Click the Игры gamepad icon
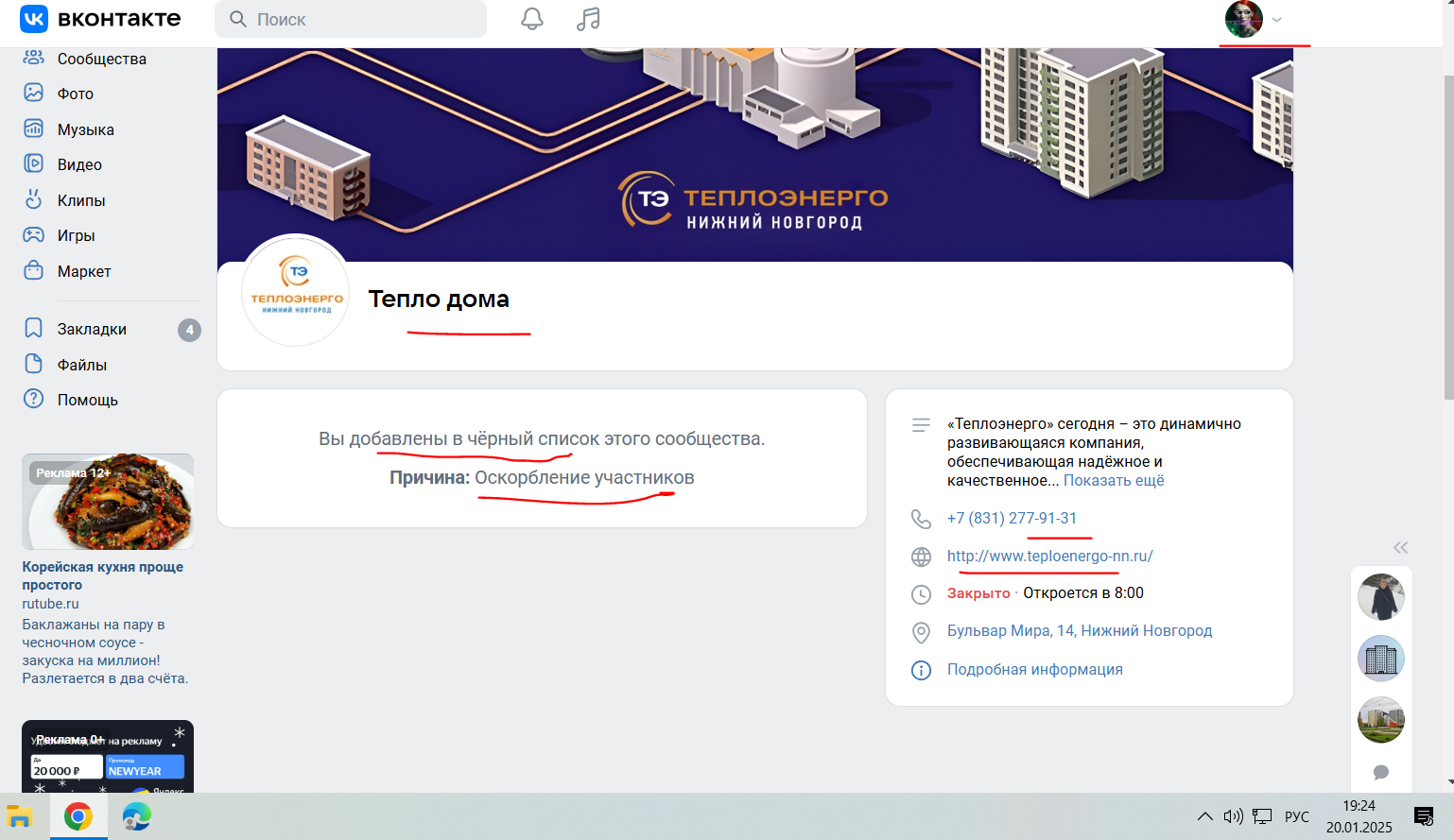The width and height of the screenshot is (1454, 840). (33, 234)
